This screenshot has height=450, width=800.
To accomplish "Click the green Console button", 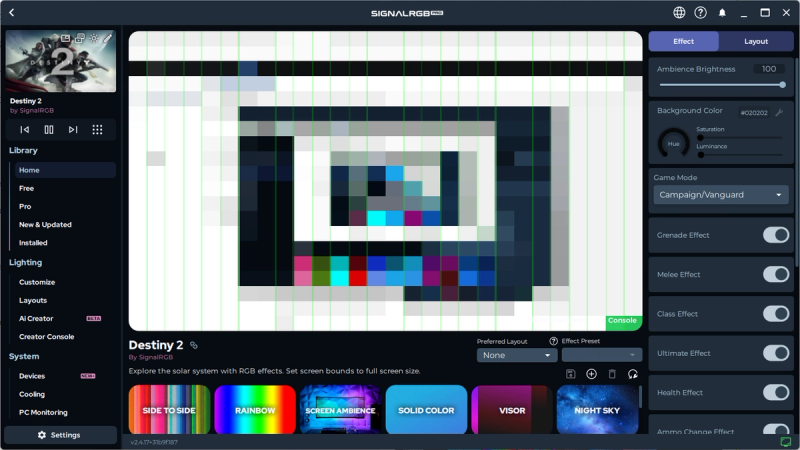I will (x=622, y=321).
